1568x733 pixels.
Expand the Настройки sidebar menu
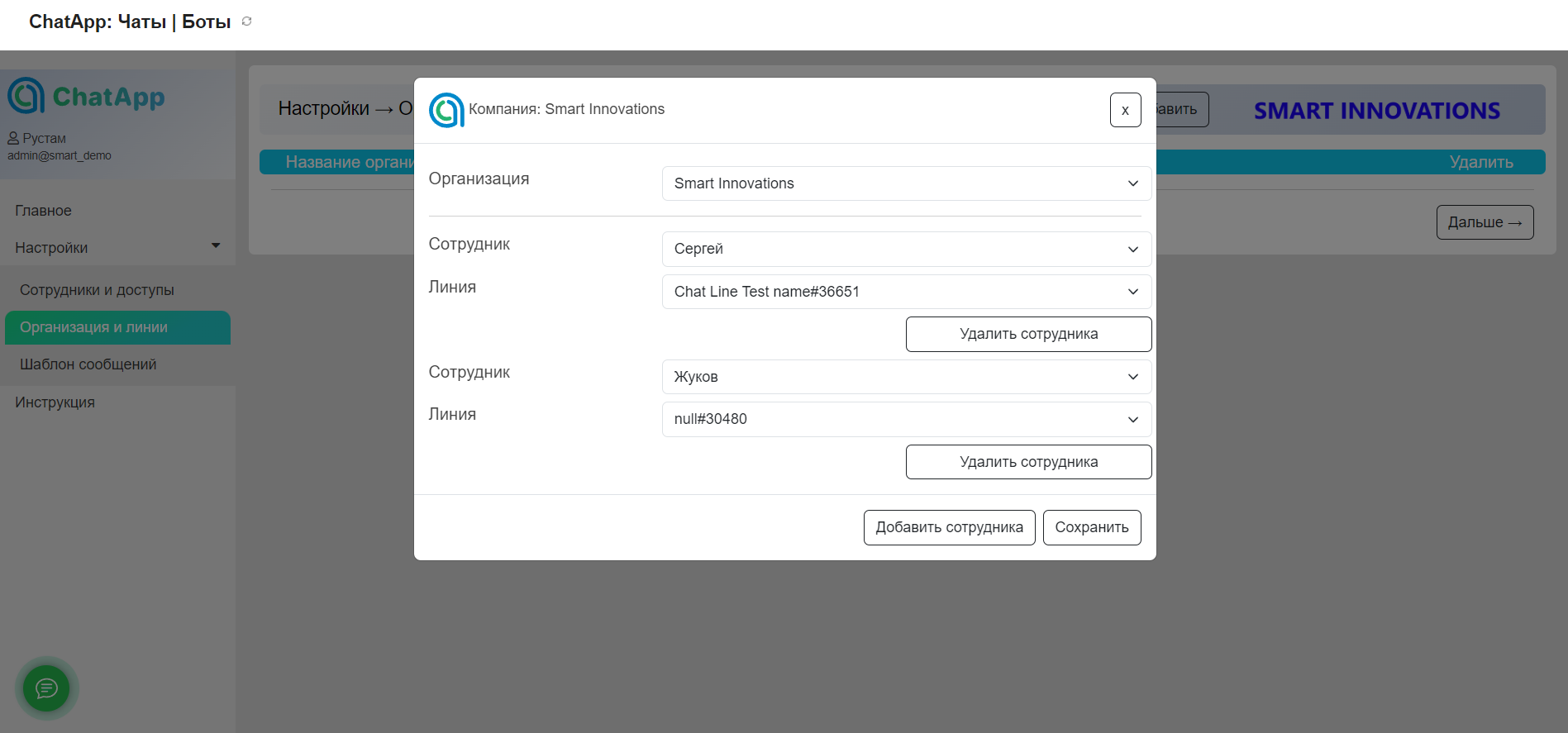point(117,248)
